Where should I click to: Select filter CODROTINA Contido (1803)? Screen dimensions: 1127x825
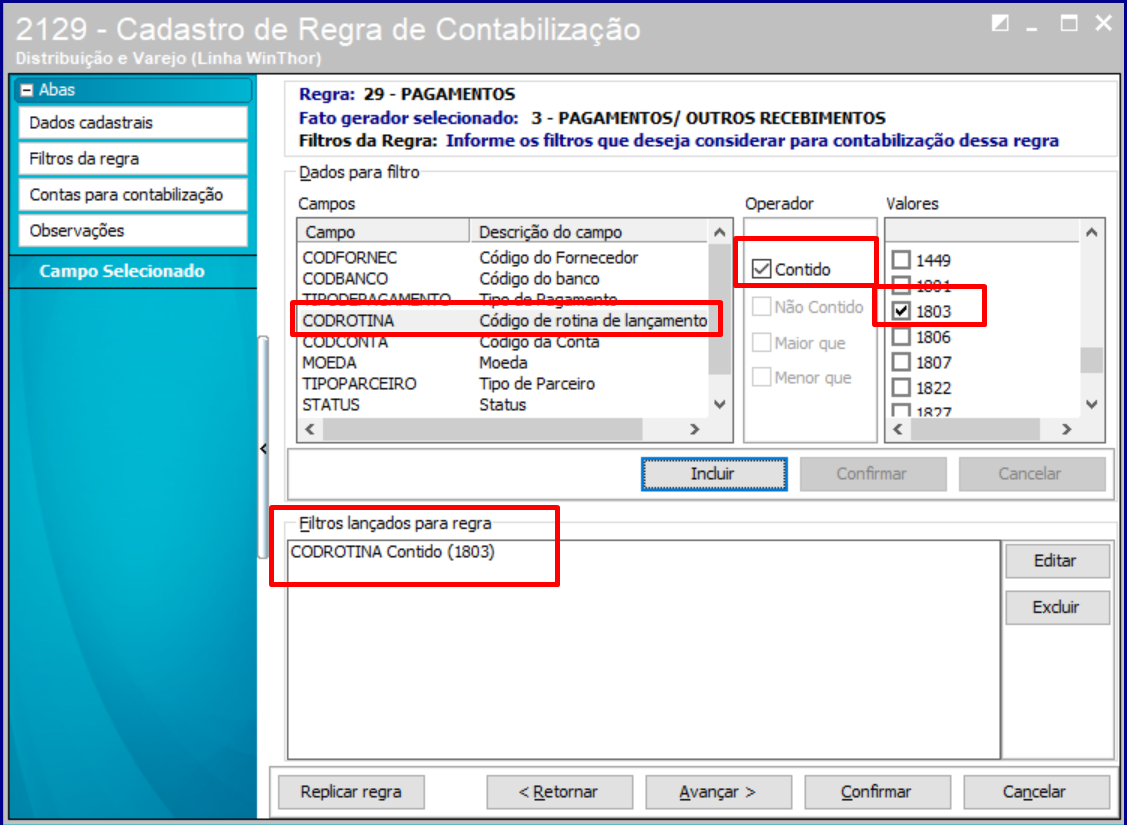[392, 552]
